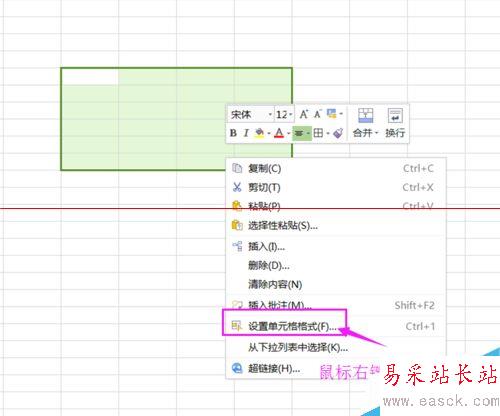The width and height of the screenshot is (500, 416).
Task: Click the white active cell in the selection
Action: click(x=90, y=76)
